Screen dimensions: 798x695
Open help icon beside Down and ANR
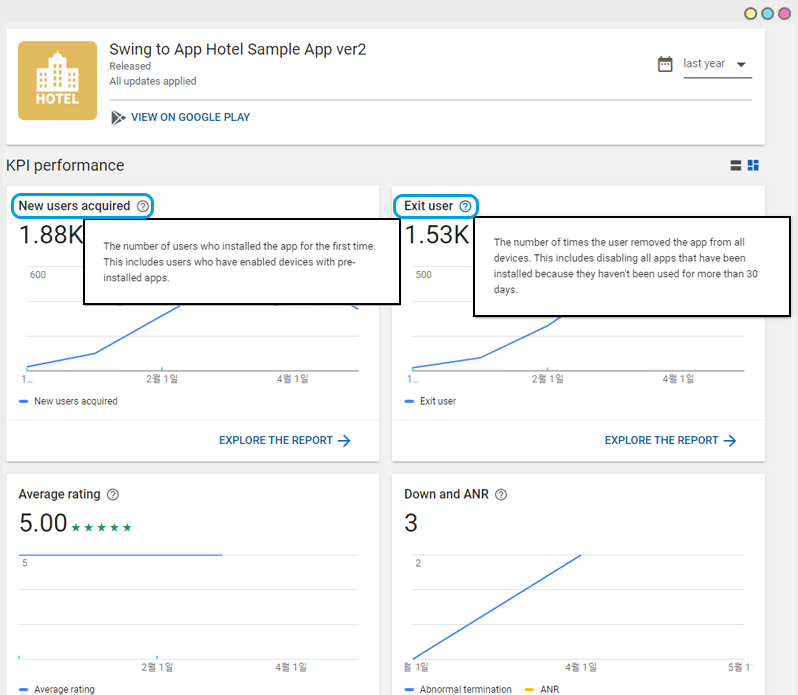(501, 494)
